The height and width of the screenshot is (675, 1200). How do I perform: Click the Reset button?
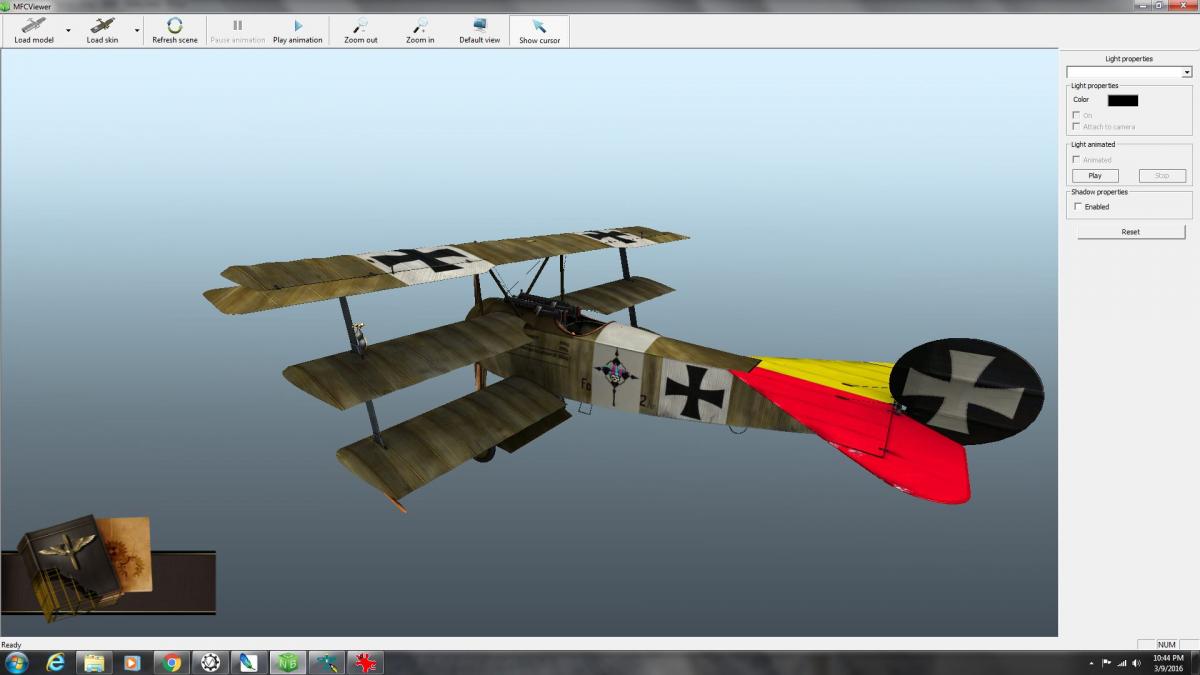pos(1130,232)
